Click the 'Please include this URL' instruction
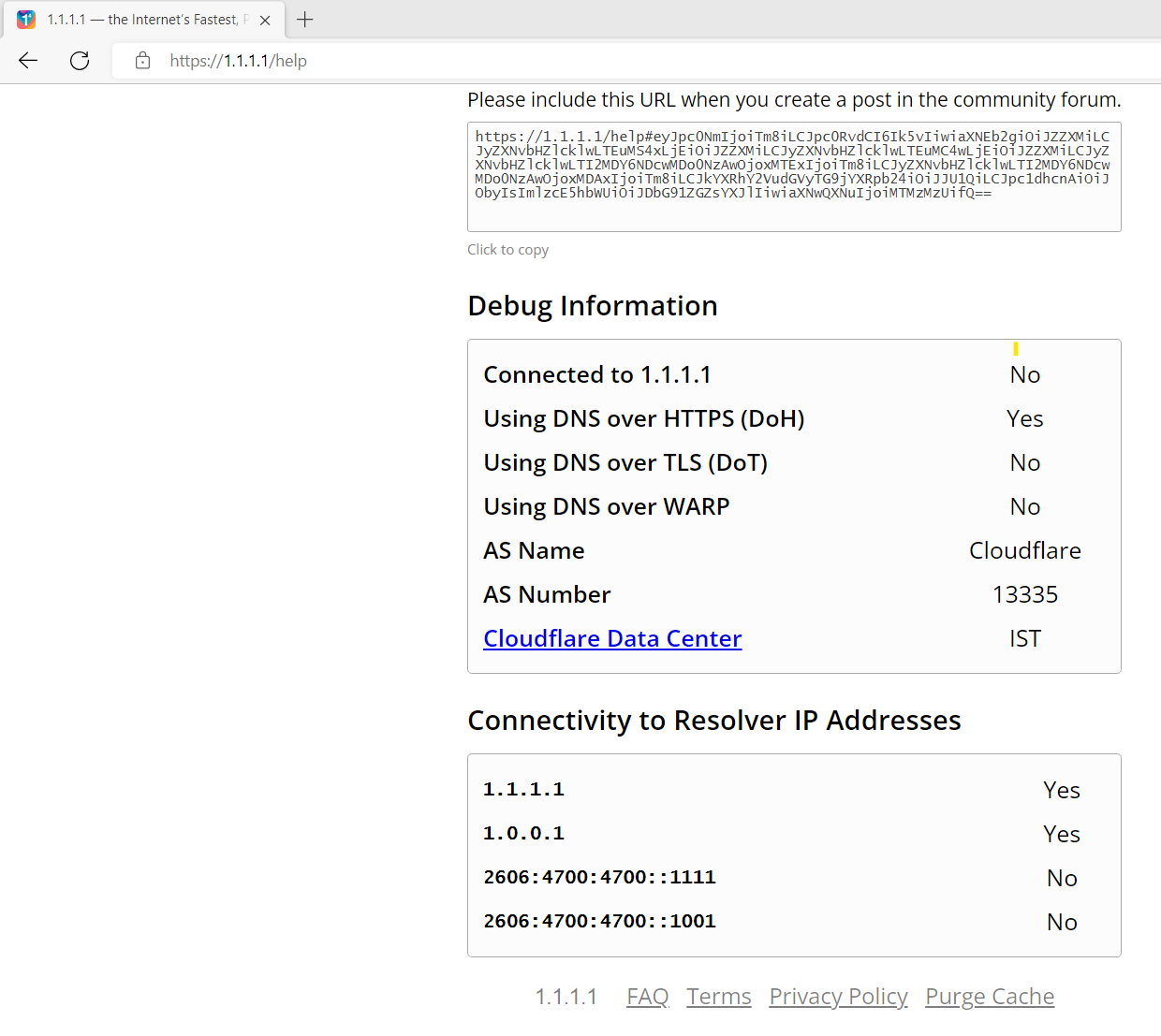 (794, 100)
